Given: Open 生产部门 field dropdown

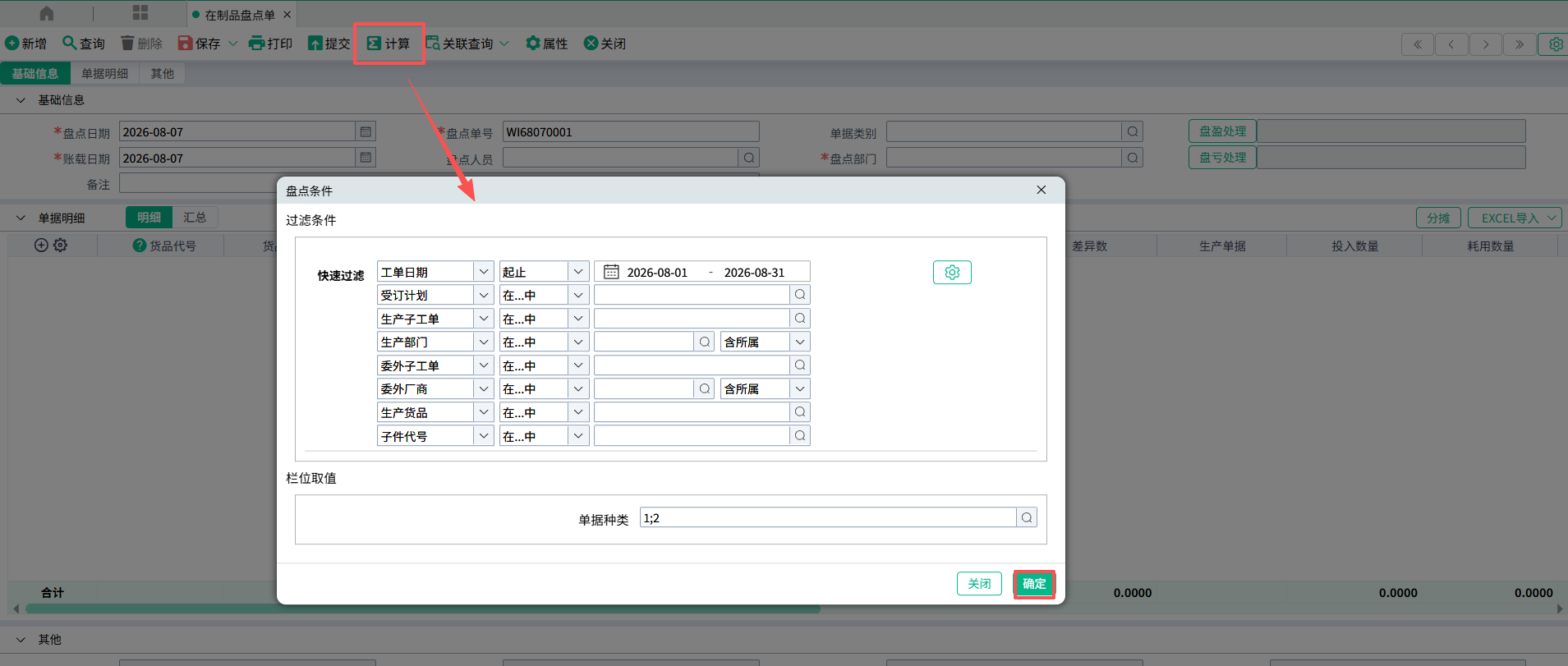Looking at the screenshot, I should click(x=484, y=342).
